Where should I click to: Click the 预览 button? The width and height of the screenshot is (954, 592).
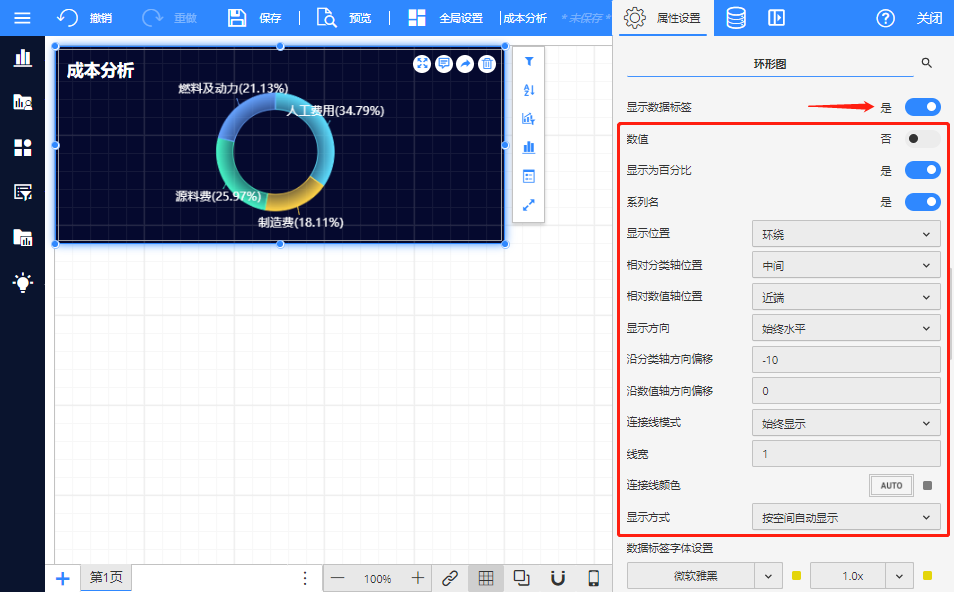click(344, 18)
